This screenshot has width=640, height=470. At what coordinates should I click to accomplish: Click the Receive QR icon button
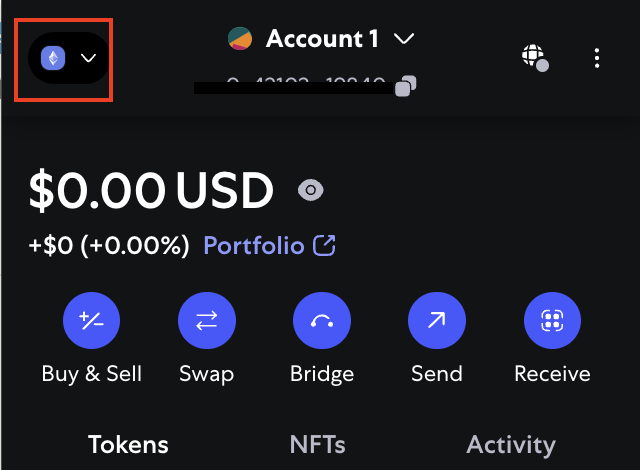pos(552,320)
